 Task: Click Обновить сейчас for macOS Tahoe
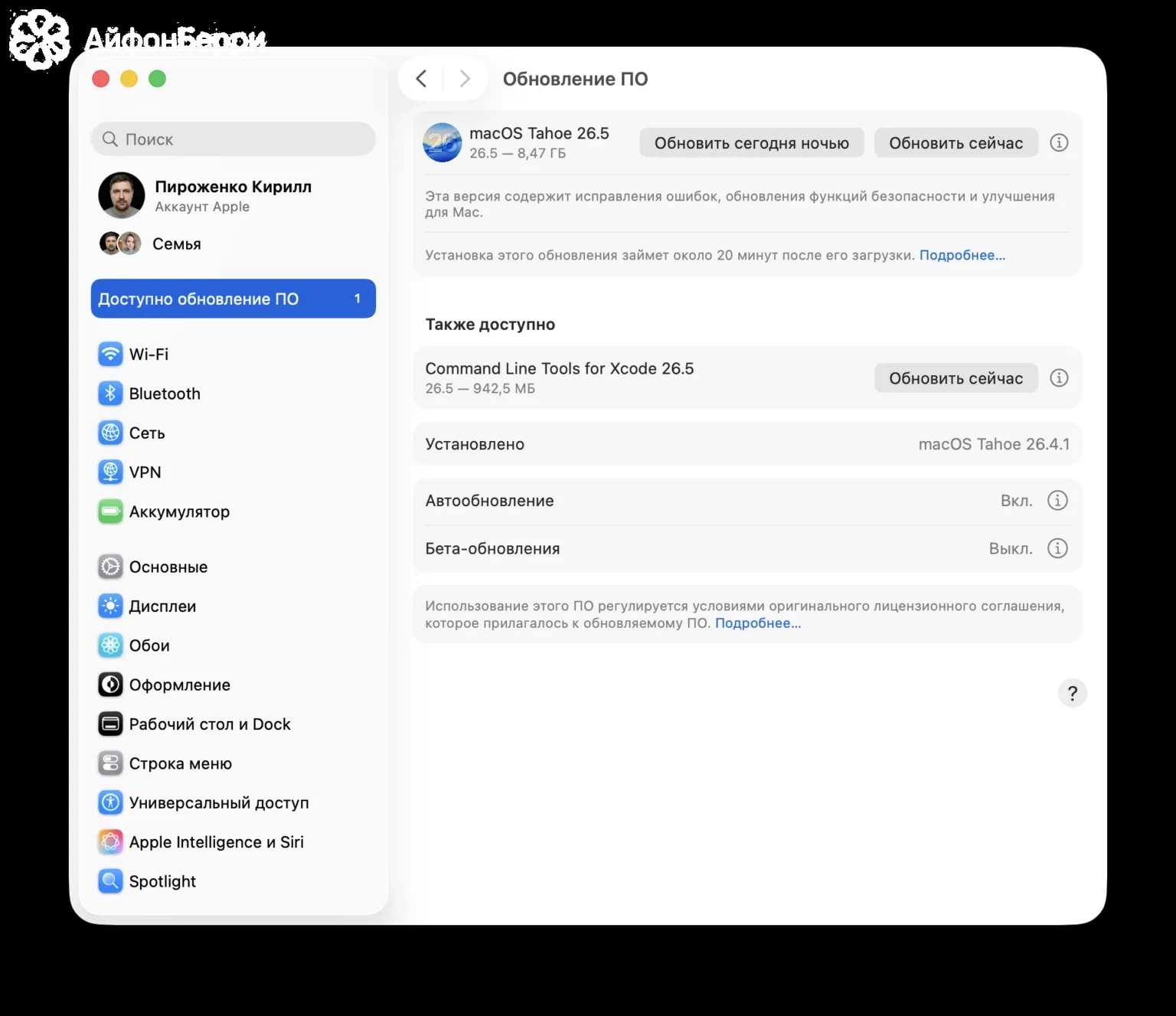956,143
